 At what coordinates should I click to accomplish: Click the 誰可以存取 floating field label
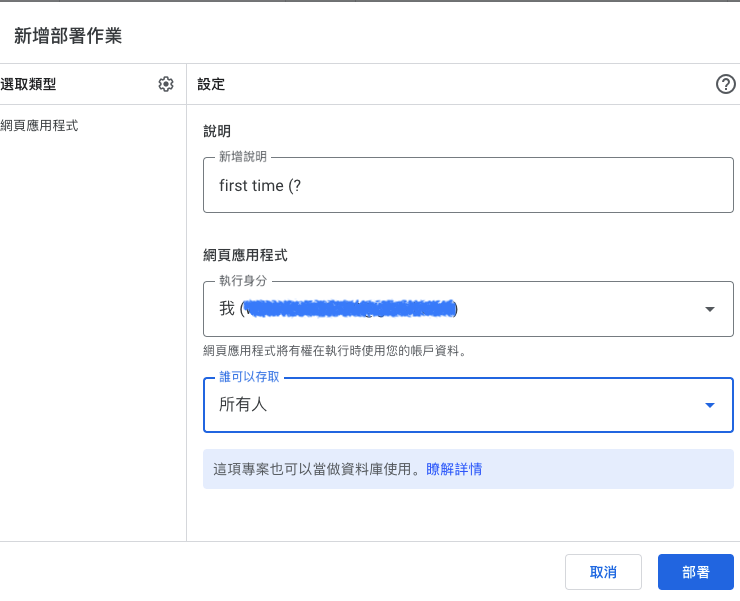[x=249, y=379]
